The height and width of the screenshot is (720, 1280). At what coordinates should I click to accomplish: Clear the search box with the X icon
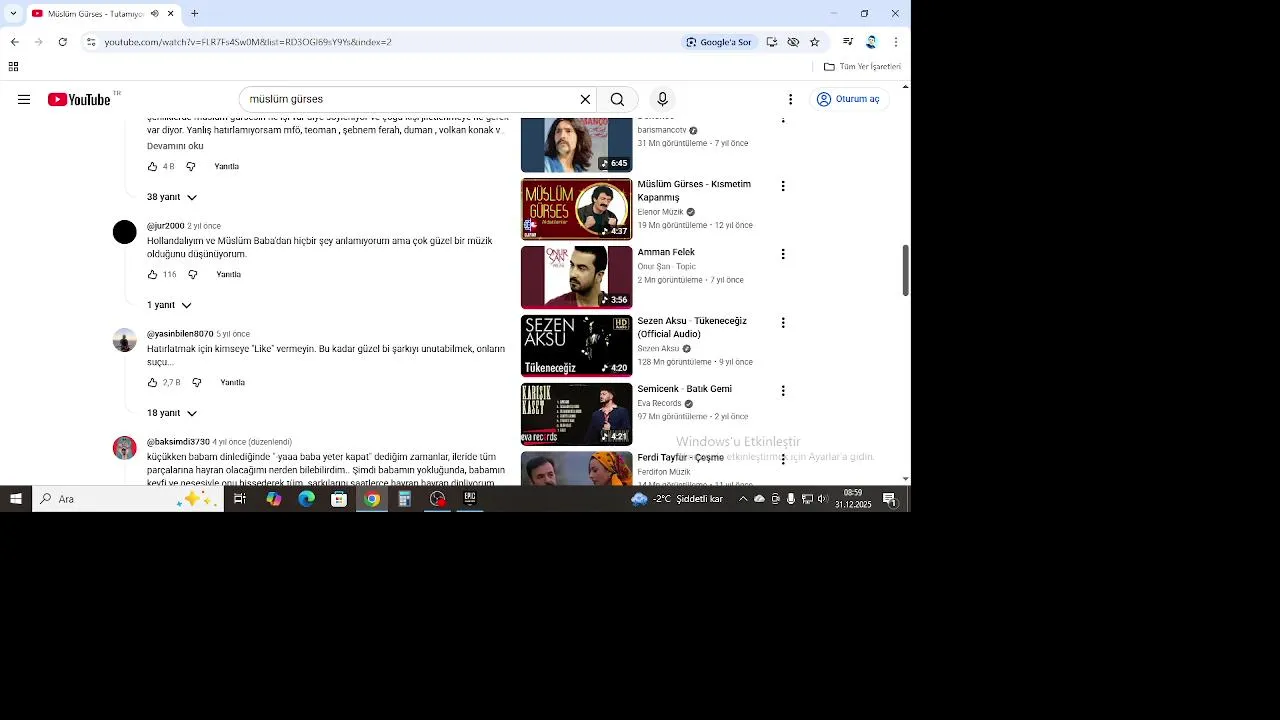click(585, 99)
